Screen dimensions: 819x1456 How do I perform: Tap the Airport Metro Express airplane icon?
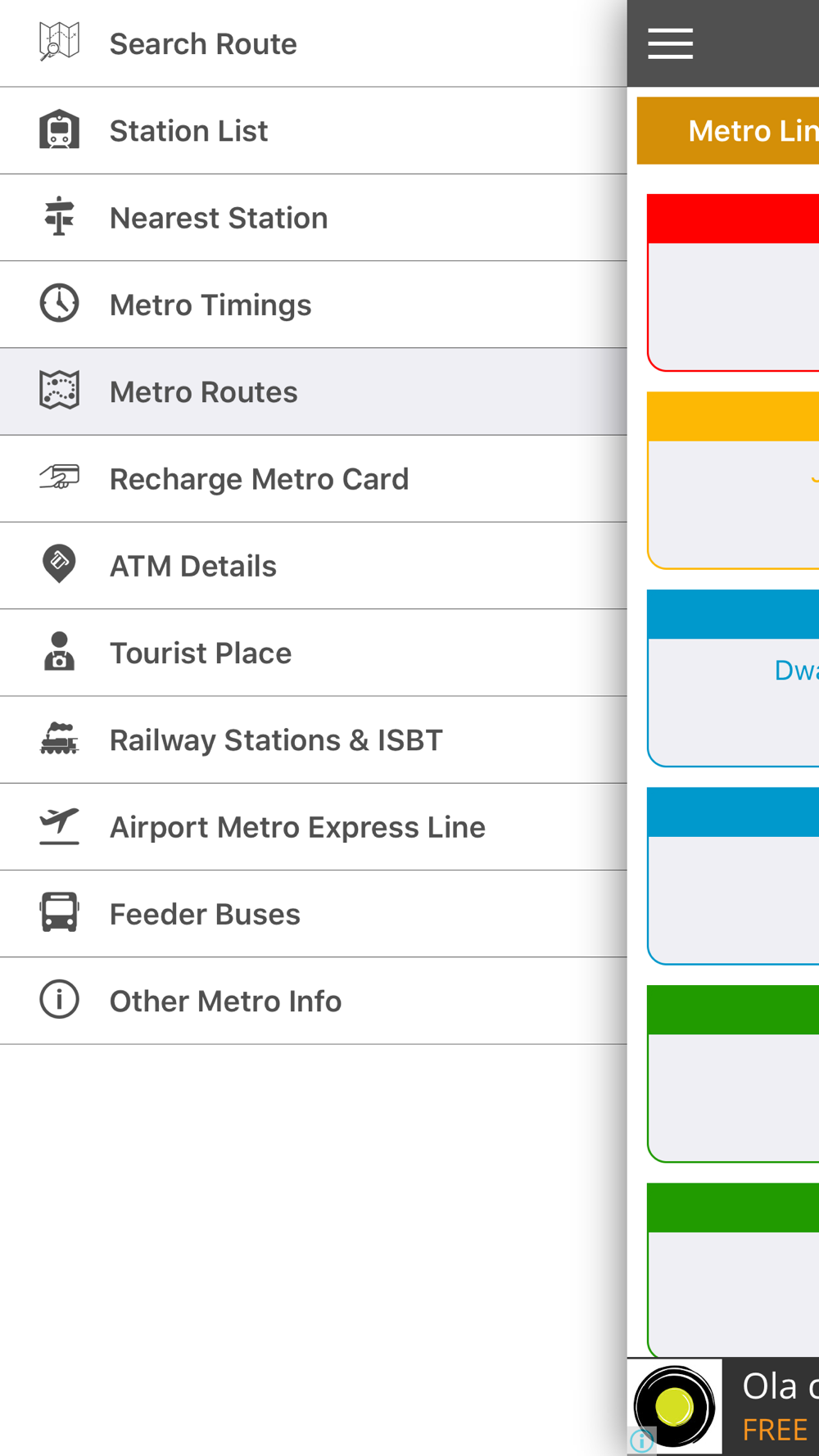pyautogui.click(x=59, y=825)
